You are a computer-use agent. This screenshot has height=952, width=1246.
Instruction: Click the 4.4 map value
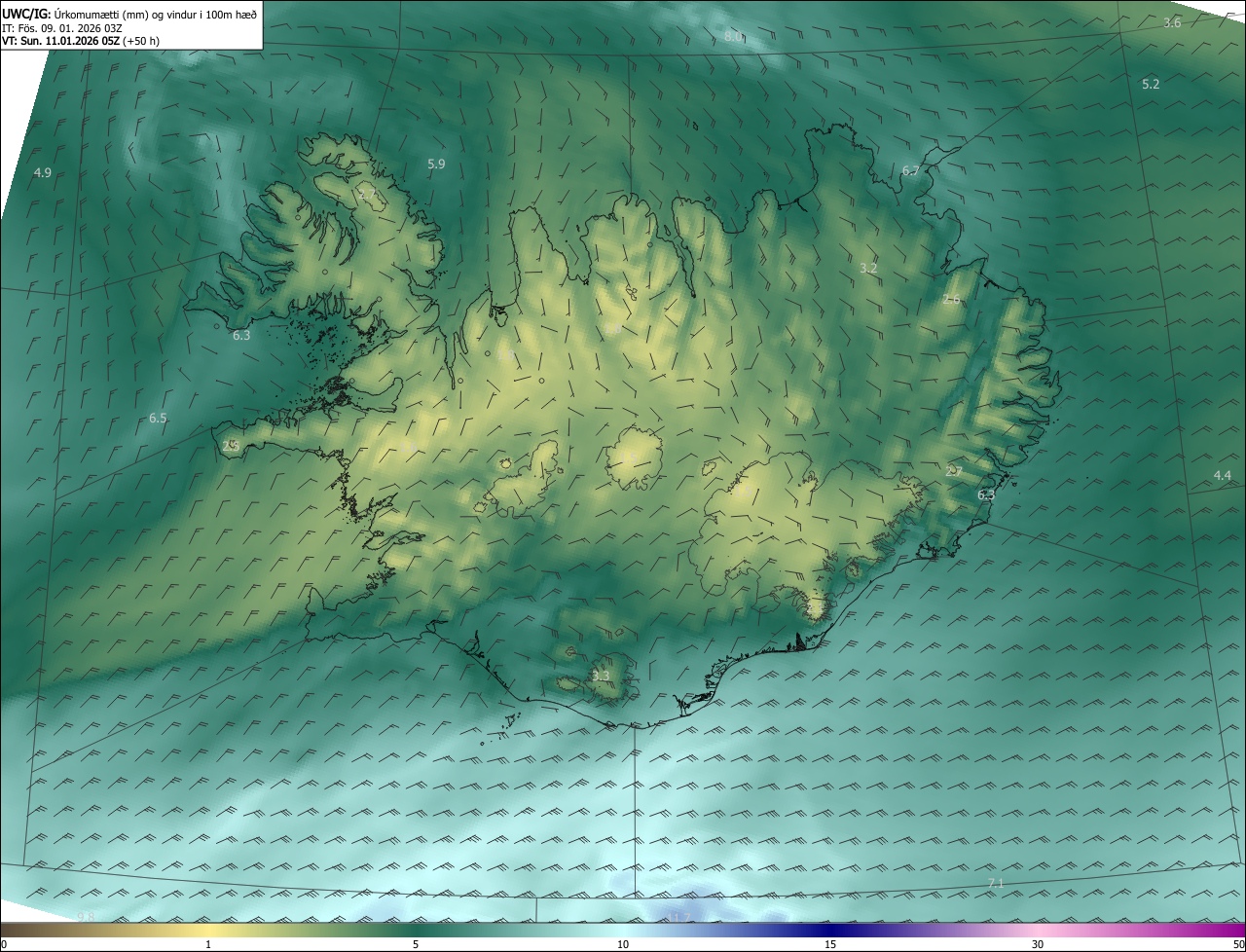1222,476
